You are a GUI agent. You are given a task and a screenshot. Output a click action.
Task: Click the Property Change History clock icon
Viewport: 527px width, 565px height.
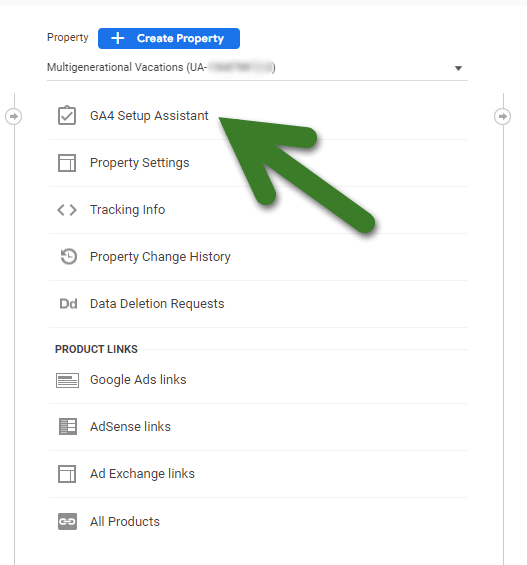tap(68, 257)
